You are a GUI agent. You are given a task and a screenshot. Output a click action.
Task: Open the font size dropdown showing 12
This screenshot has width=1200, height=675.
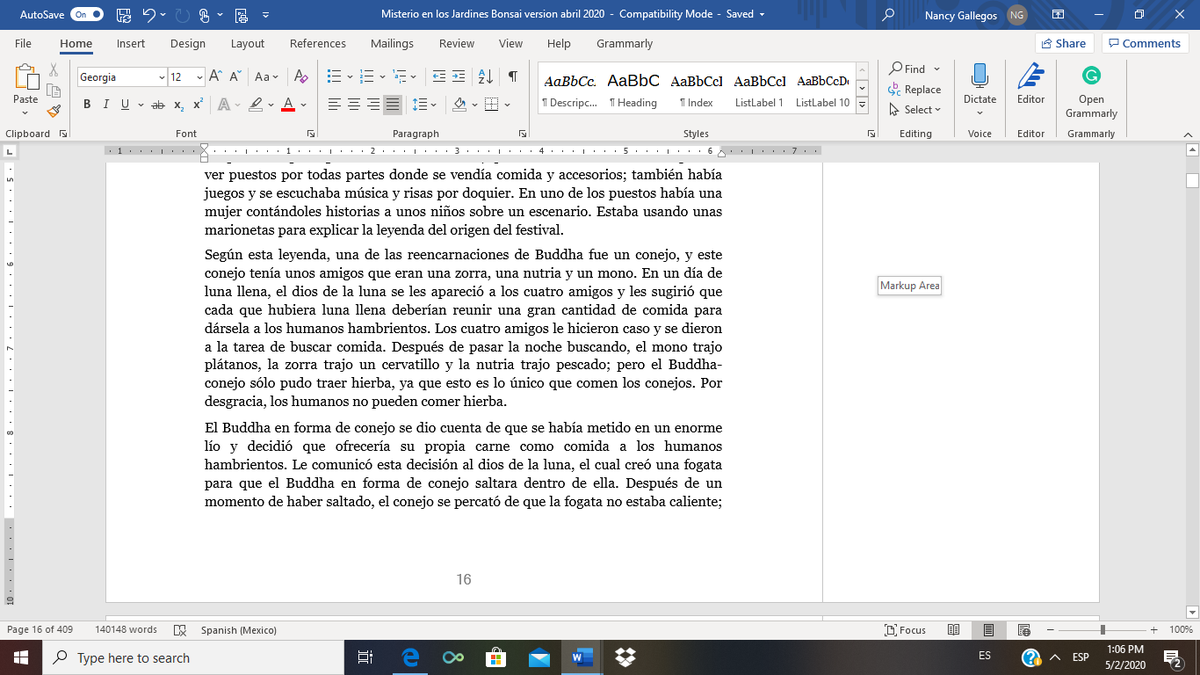click(x=200, y=77)
